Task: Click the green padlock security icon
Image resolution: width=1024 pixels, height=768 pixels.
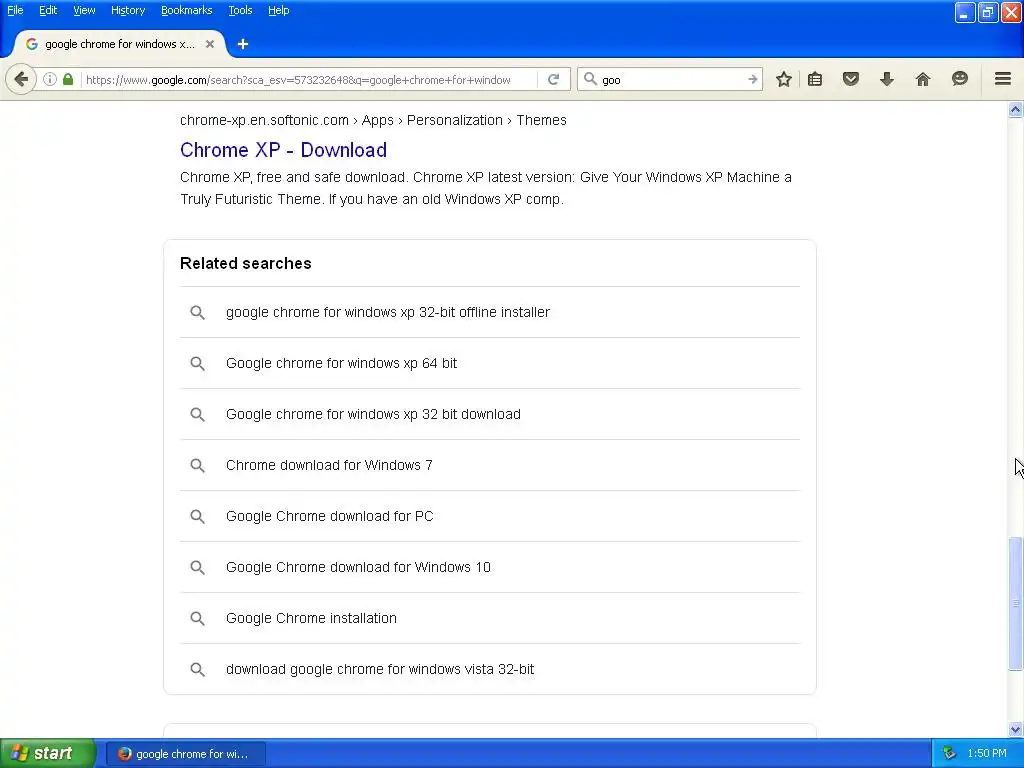Action: click(68, 80)
